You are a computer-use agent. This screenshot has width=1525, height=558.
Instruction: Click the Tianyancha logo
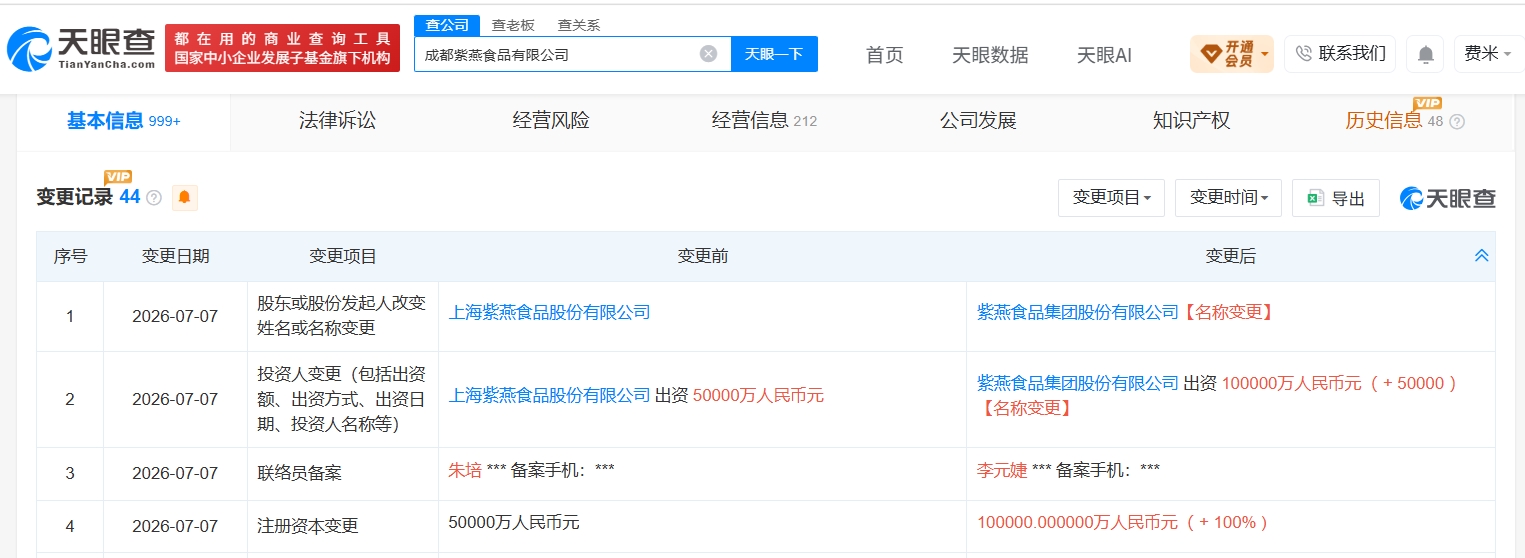pos(81,47)
